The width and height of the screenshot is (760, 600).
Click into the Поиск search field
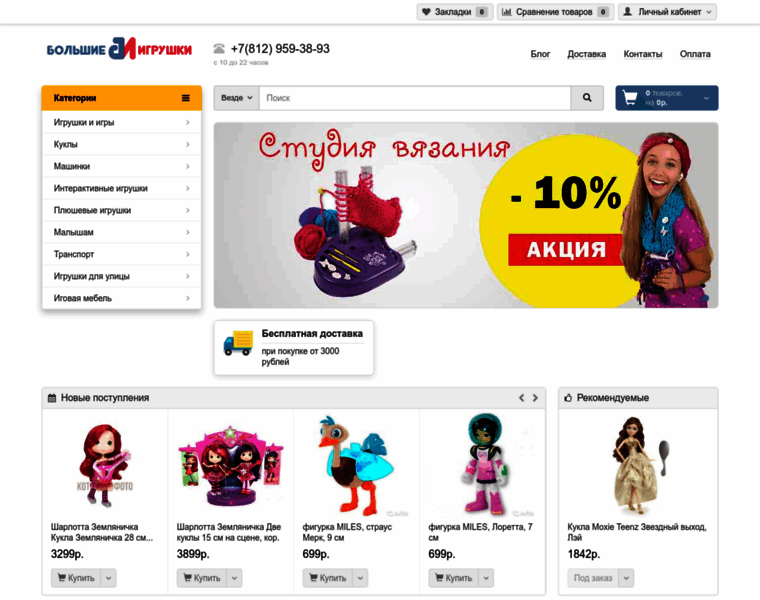point(415,98)
